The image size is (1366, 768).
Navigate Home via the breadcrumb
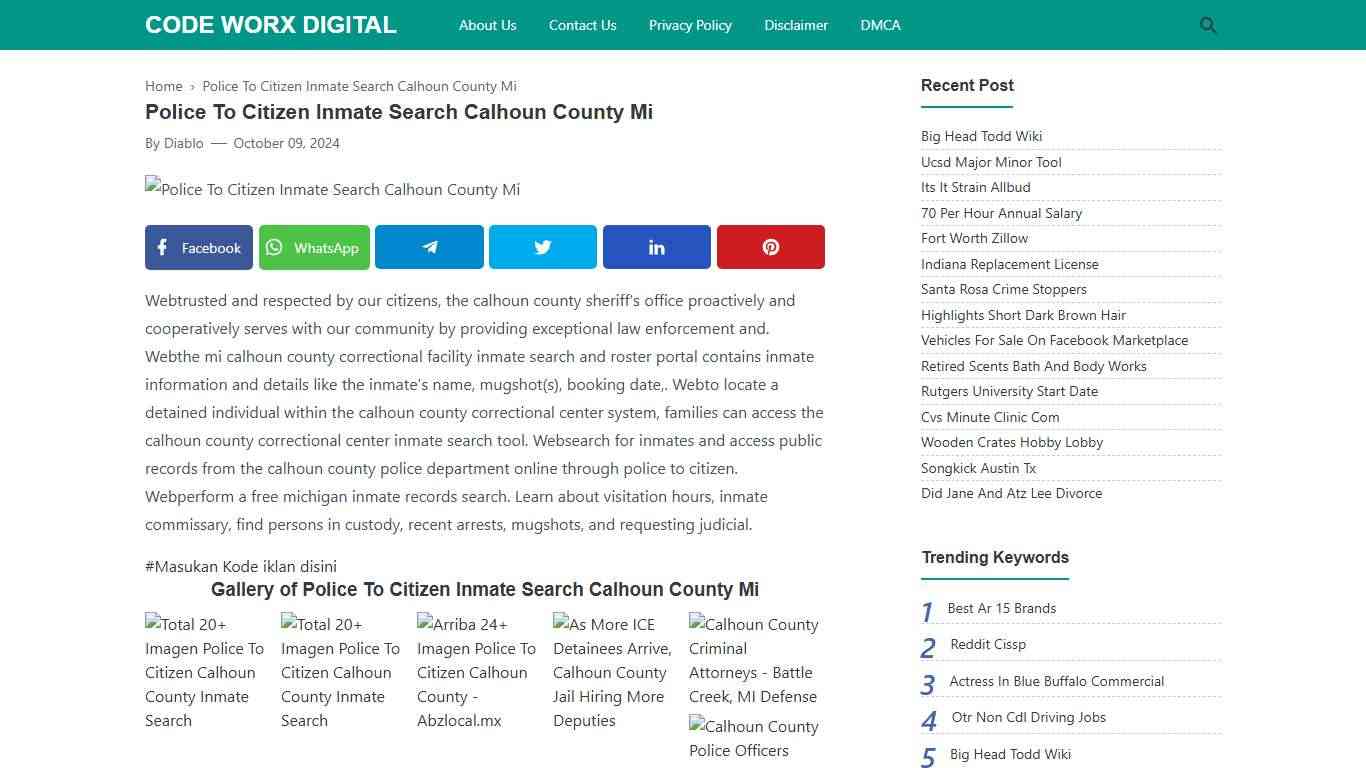[x=163, y=86]
